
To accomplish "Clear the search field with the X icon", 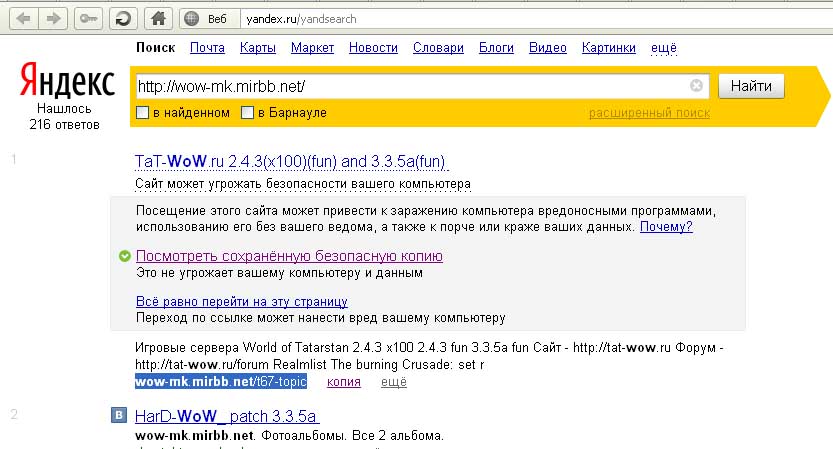I will click(x=696, y=86).
